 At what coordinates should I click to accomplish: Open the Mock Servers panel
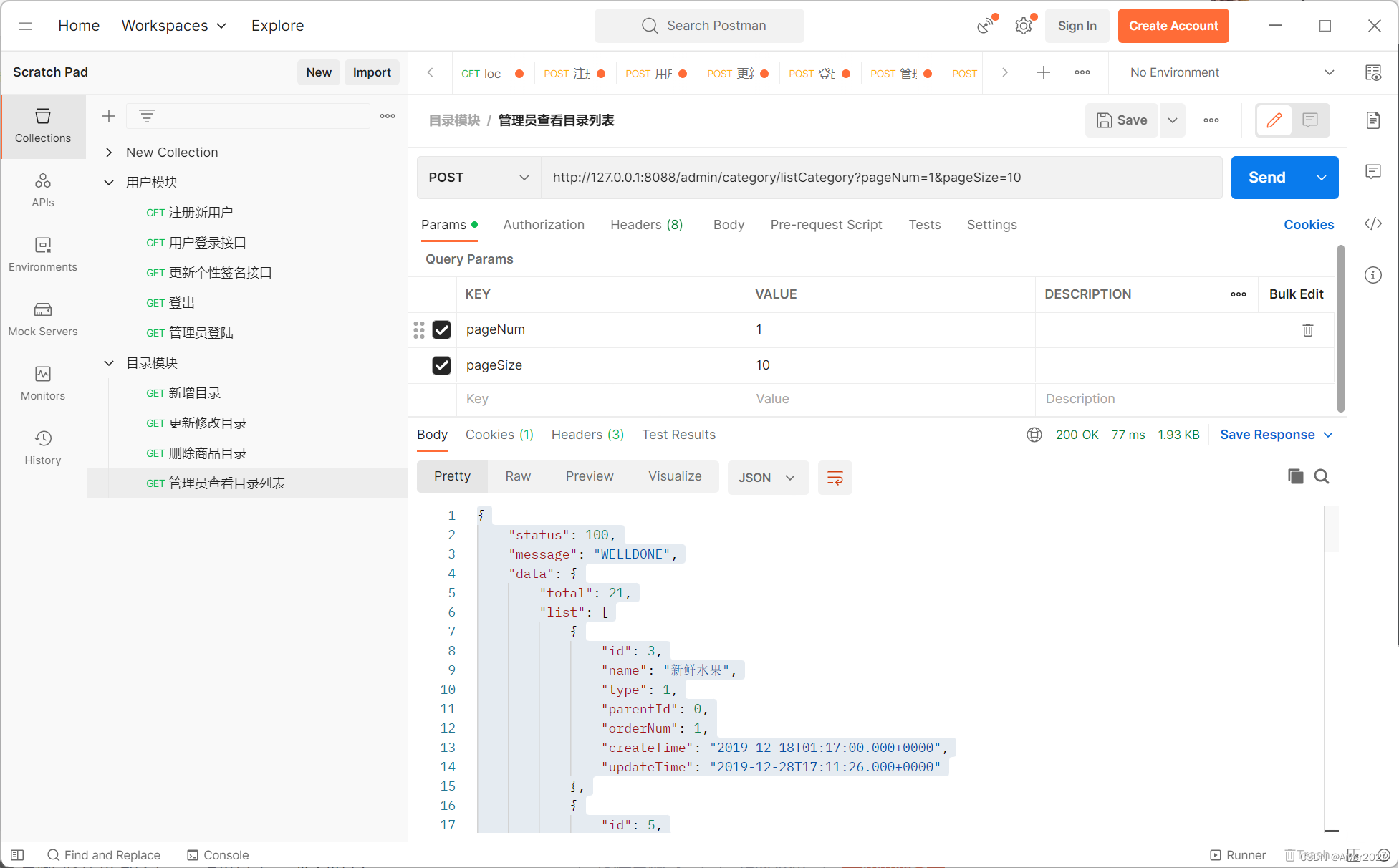click(43, 319)
